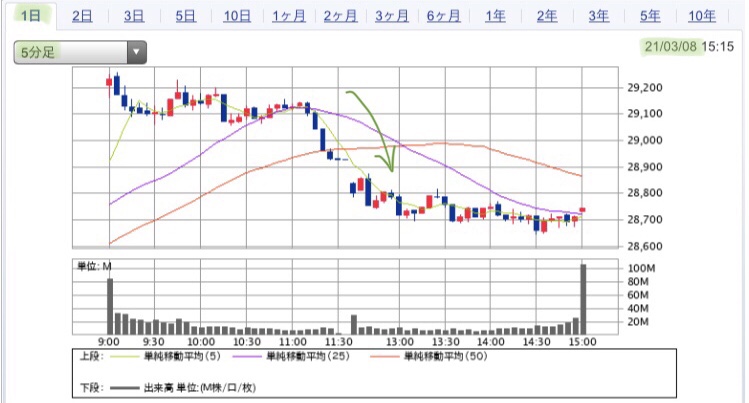Viewport: 749px width, 403px height.
Task: Click the 単純移動平均(25) legend entry
Action: [290, 356]
